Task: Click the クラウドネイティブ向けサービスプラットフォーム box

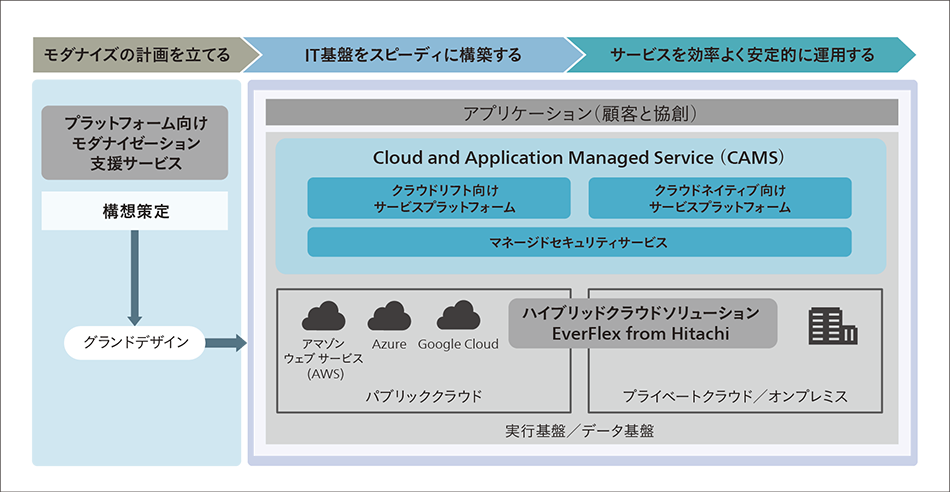Action: [720, 198]
